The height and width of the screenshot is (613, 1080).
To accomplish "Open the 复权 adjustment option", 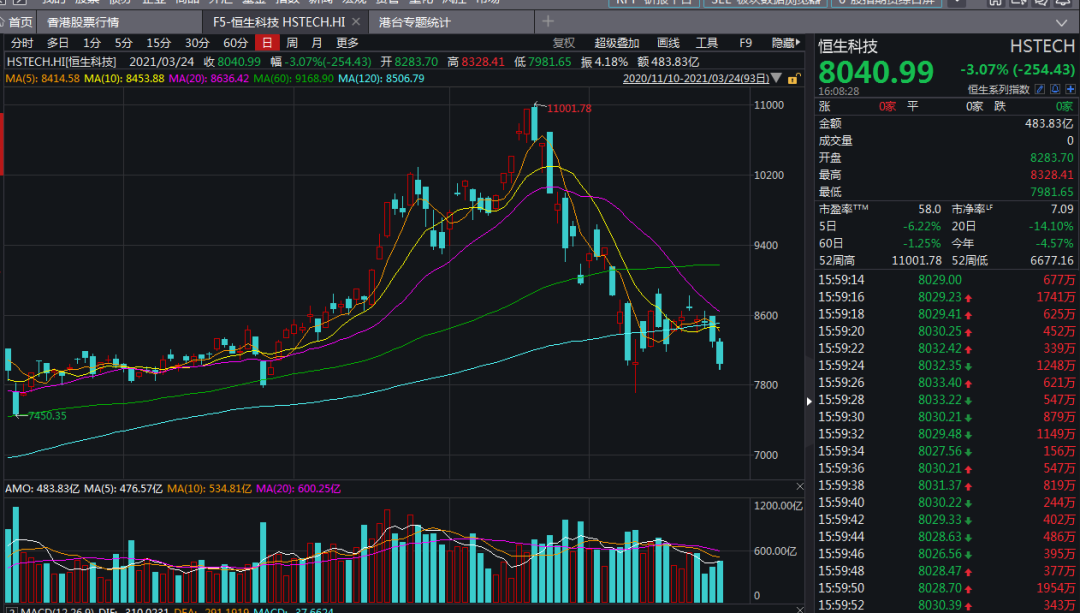I will [x=563, y=43].
